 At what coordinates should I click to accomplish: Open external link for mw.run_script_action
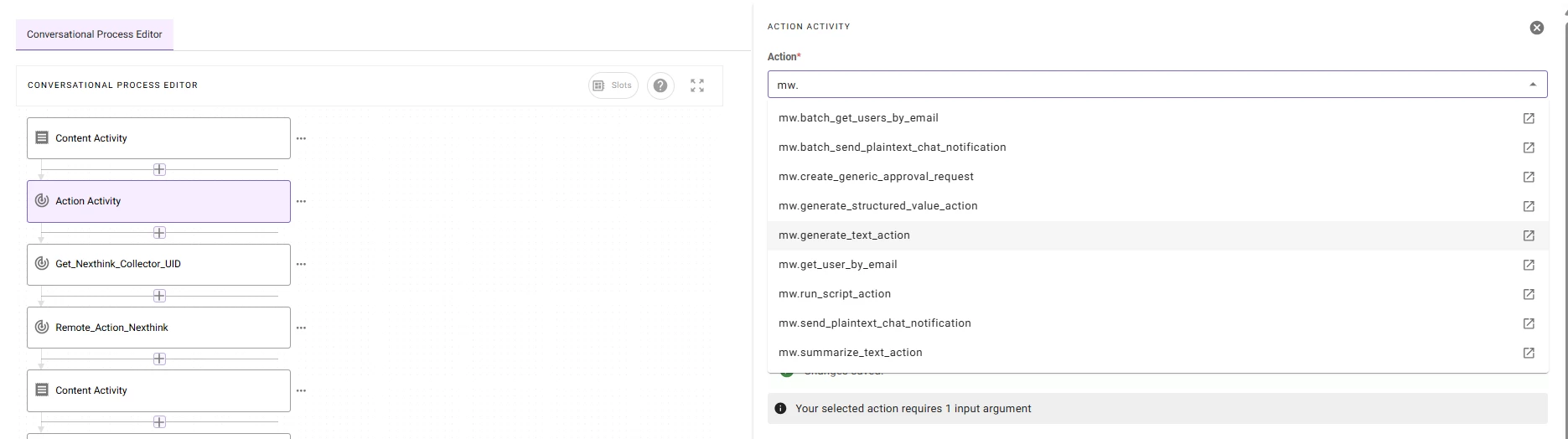pos(1529,294)
